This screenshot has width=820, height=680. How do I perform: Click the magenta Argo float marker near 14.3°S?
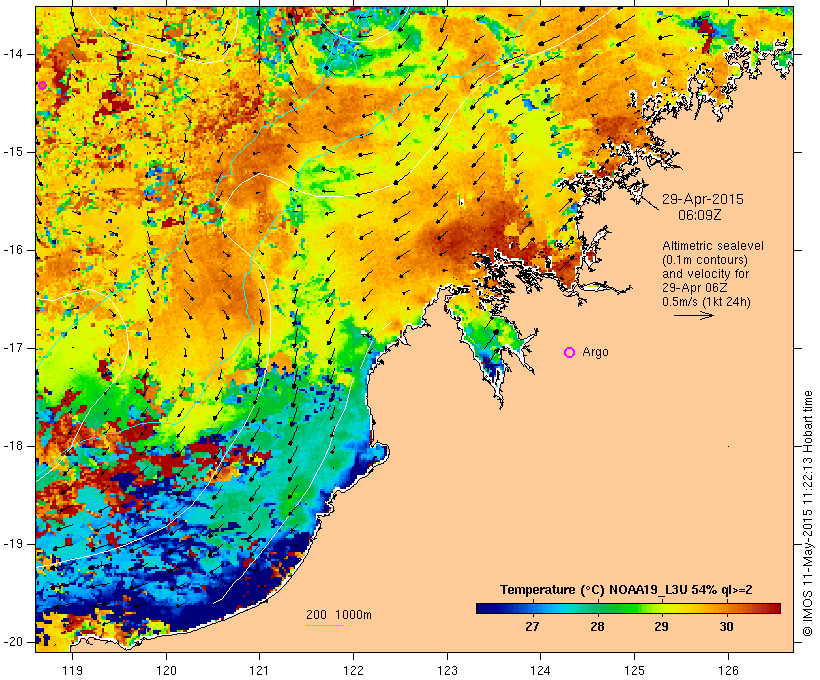click(x=43, y=86)
